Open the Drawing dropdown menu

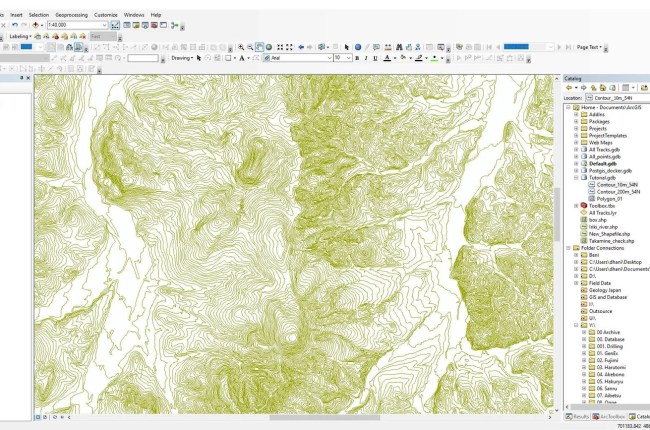pyautogui.click(x=182, y=58)
